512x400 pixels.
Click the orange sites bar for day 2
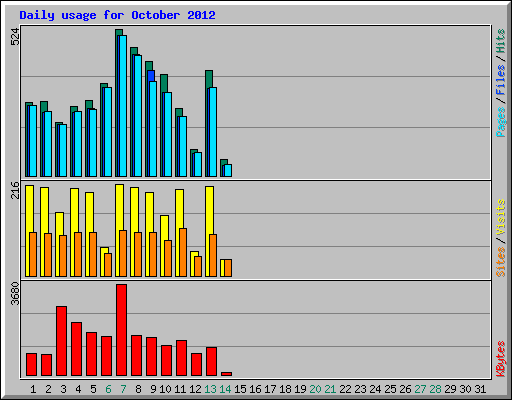[x=48, y=255]
